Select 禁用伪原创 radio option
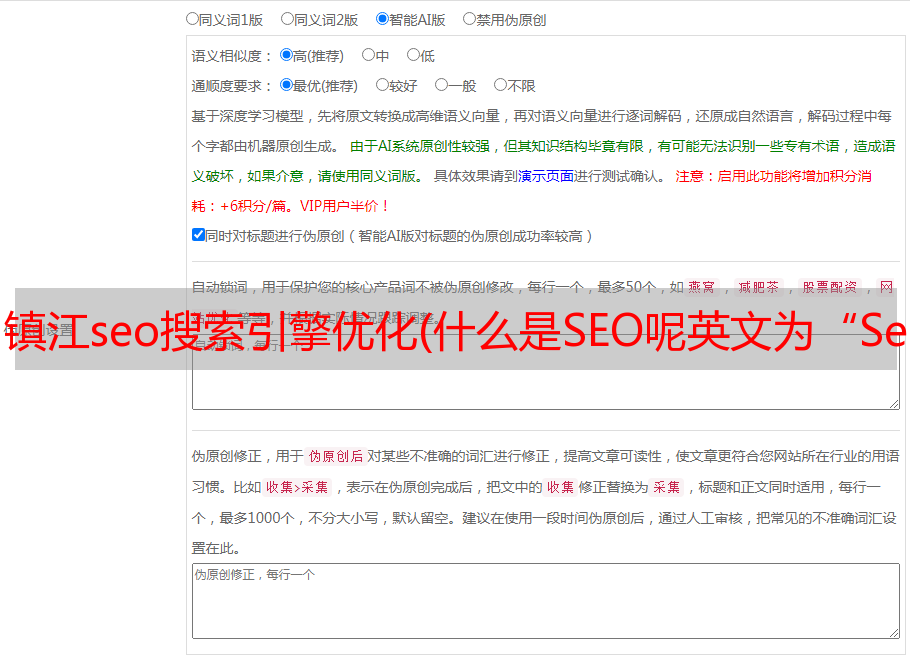This screenshot has width=911, height=658. tap(469, 19)
